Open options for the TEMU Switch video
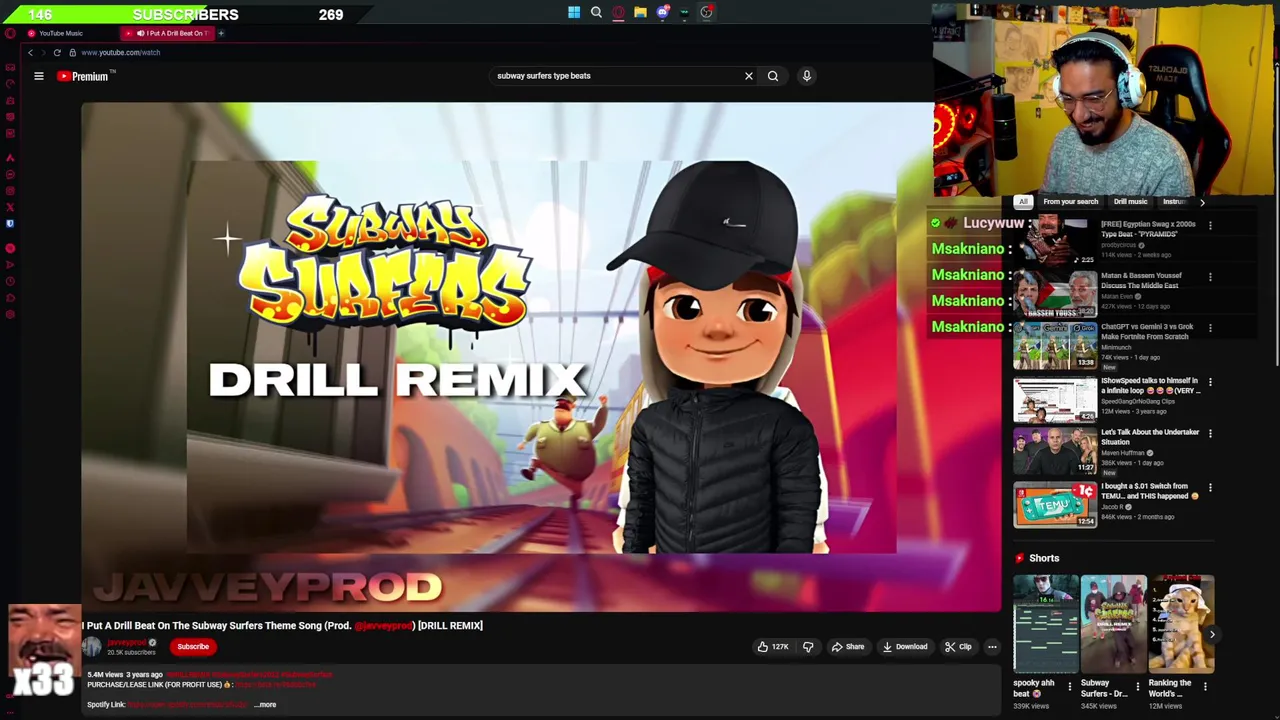This screenshot has height=720, width=1280. [x=1210, y=488]
